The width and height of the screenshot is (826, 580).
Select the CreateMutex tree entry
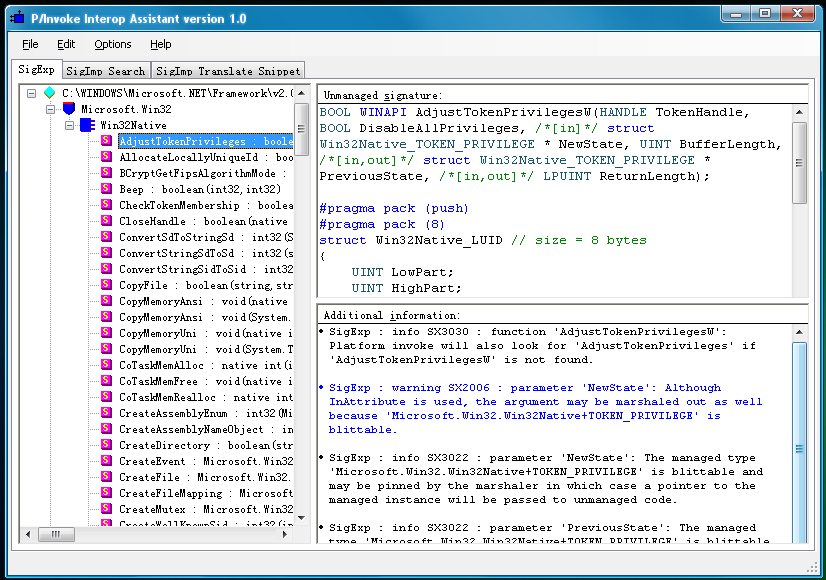(205, 509)
